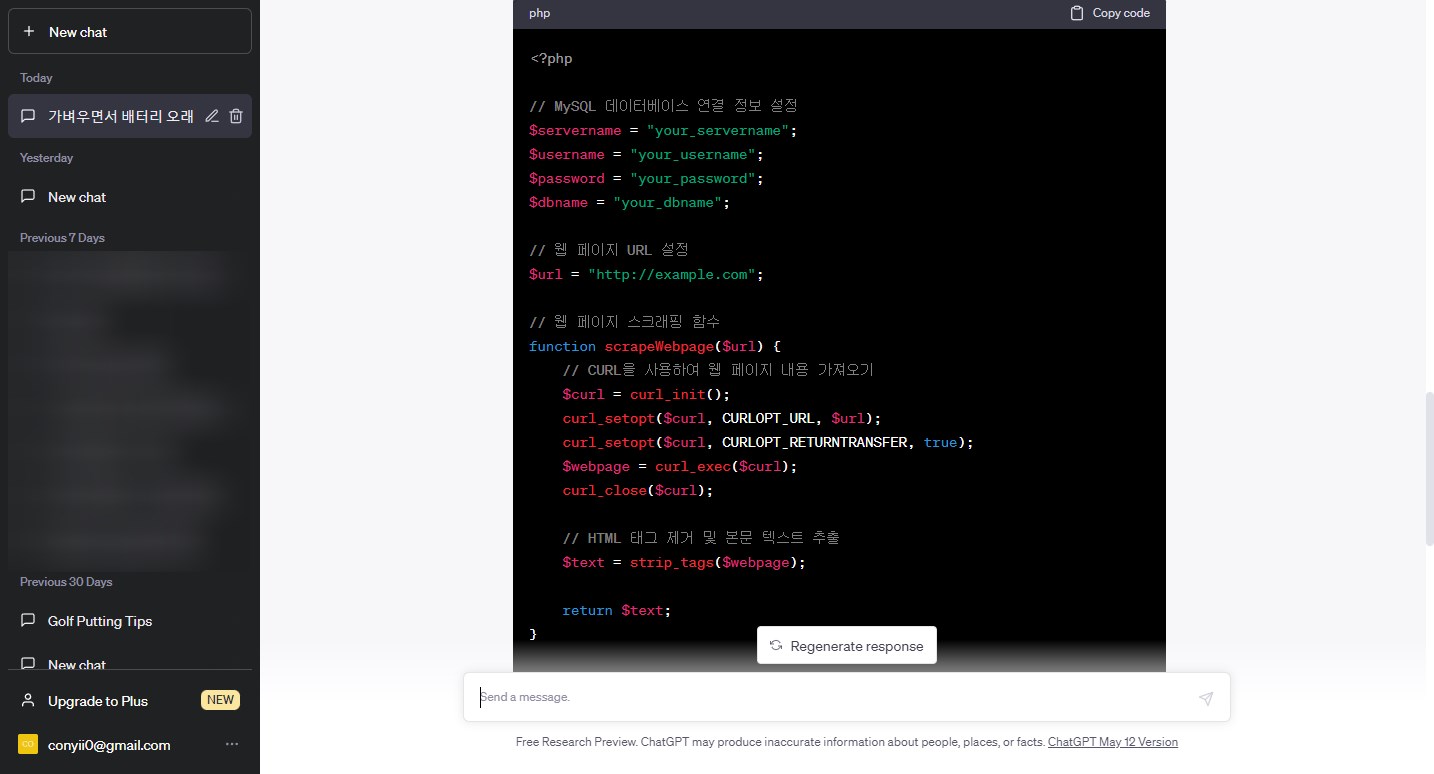
Task: Click the Yesterday section label
Action: (x=46, y=158)
